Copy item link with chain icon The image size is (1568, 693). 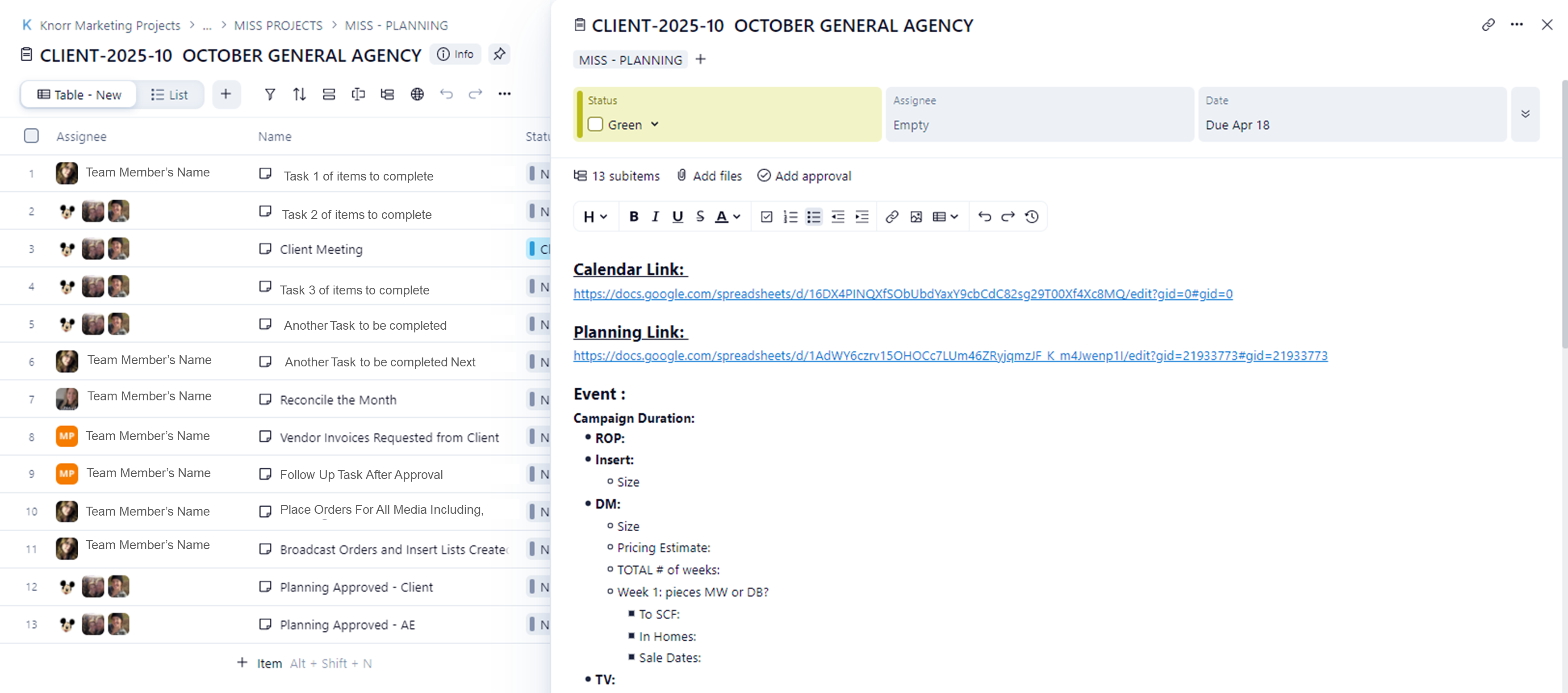(1488, 25)
